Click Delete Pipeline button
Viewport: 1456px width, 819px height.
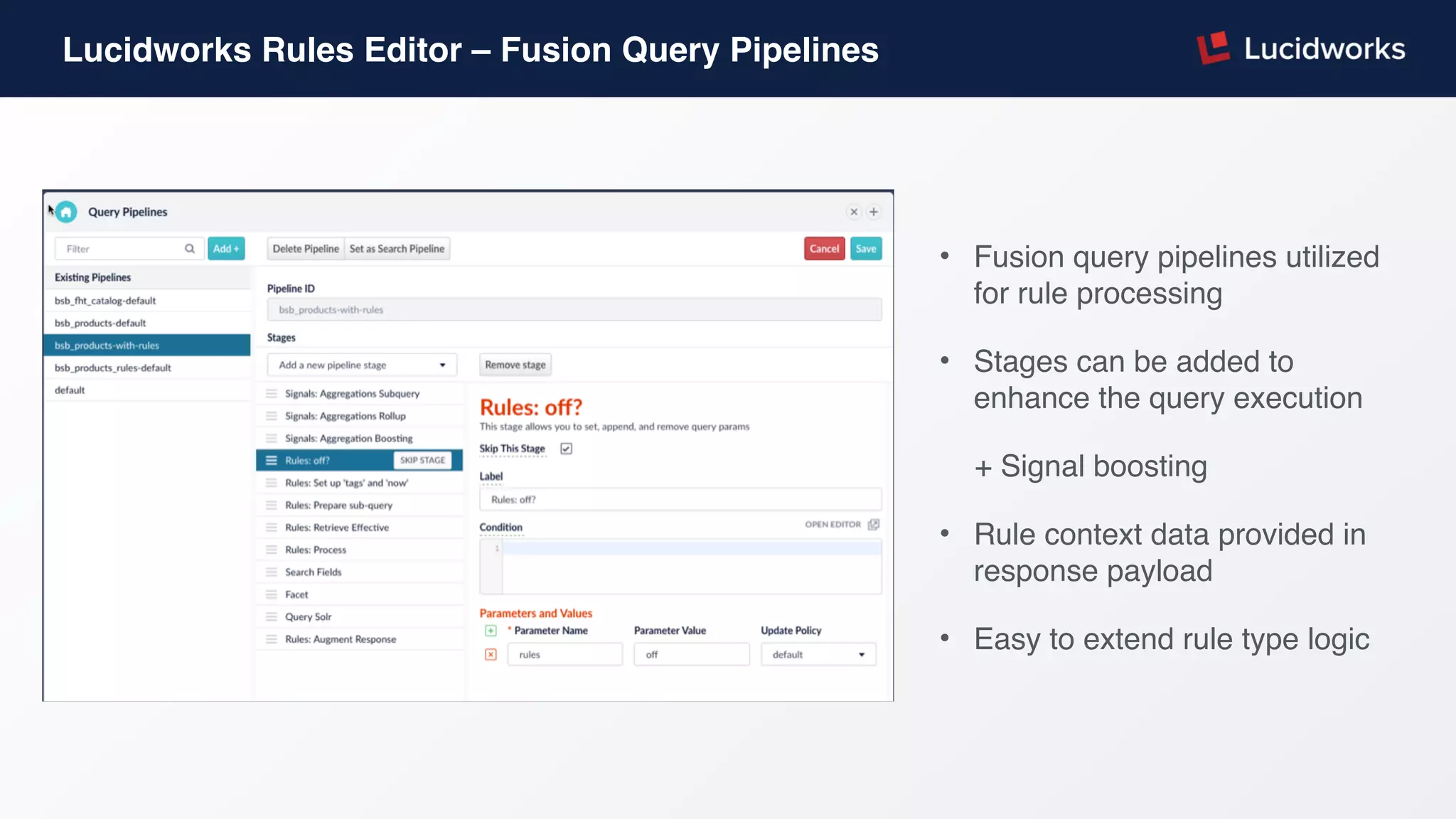click(306, 249)
